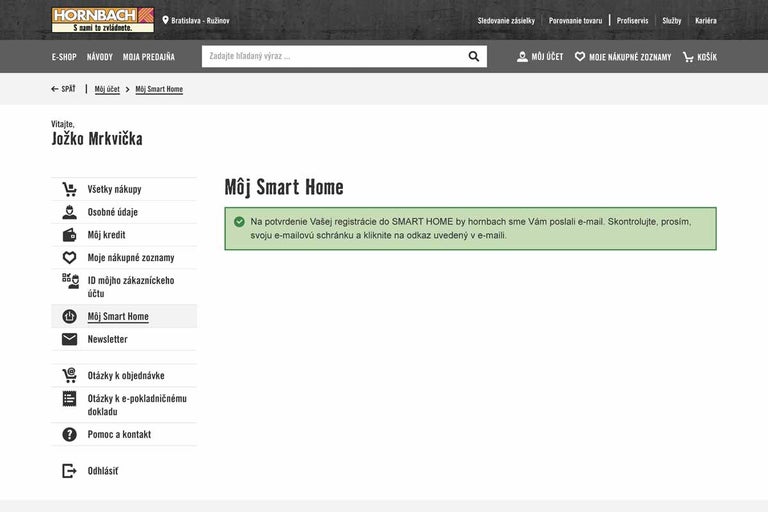Viewport: 768px width, 512px height.
Task: Click the Pomoc a kontakt question icon
Action: (x=69, y=435)
